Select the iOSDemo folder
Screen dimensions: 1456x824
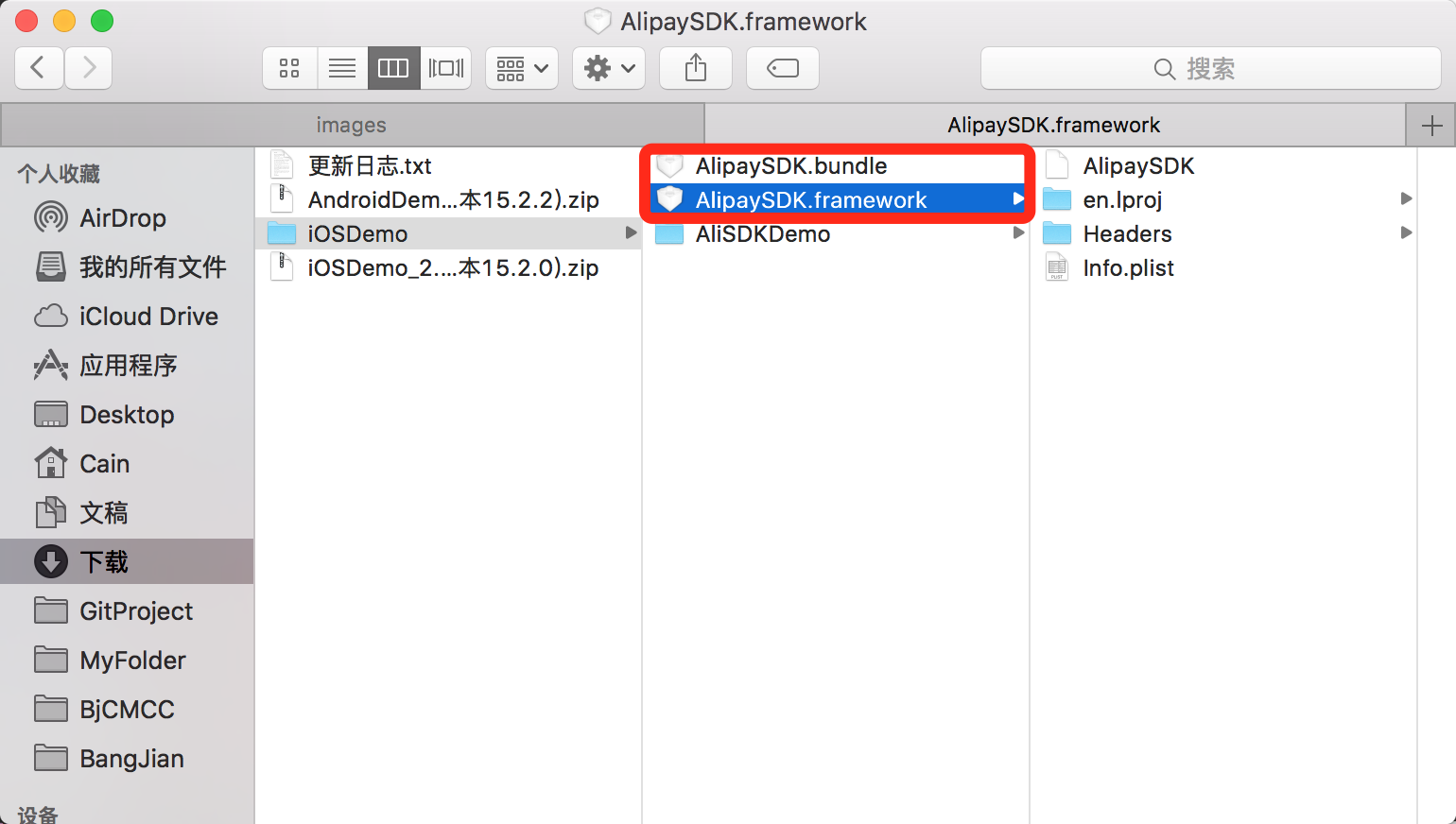pos(449,234)
